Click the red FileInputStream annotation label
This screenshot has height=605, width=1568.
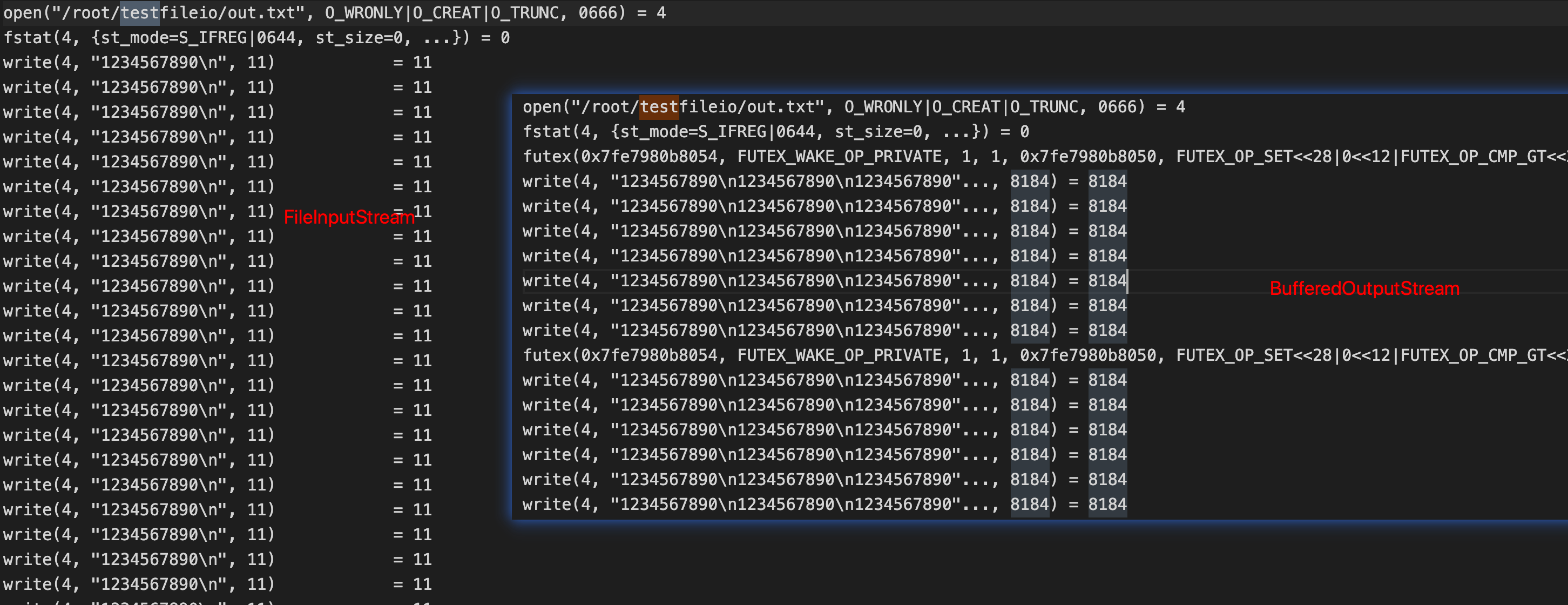pyautogui.click(x=349, y=217)
